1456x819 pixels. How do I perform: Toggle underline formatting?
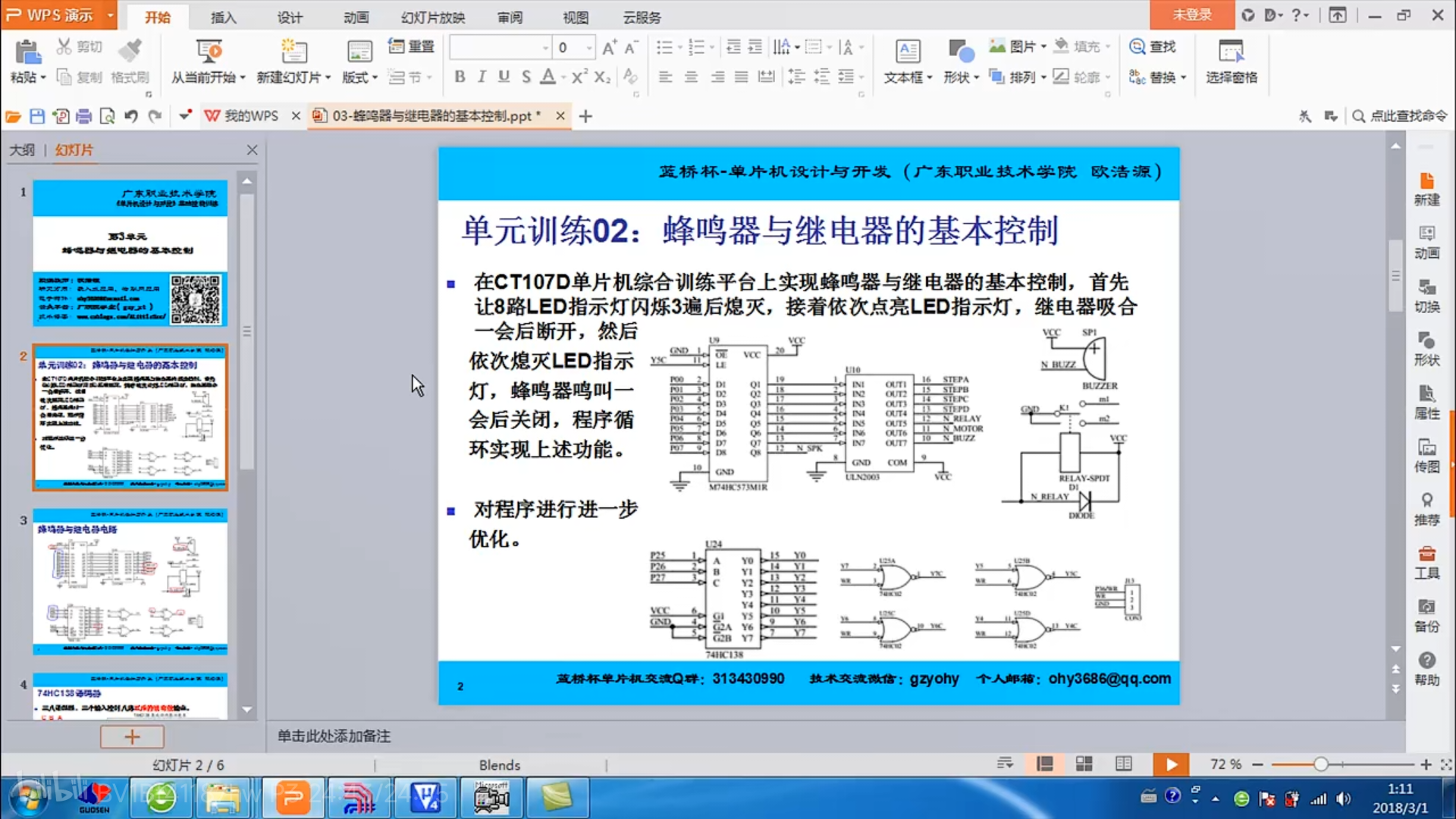504,77
